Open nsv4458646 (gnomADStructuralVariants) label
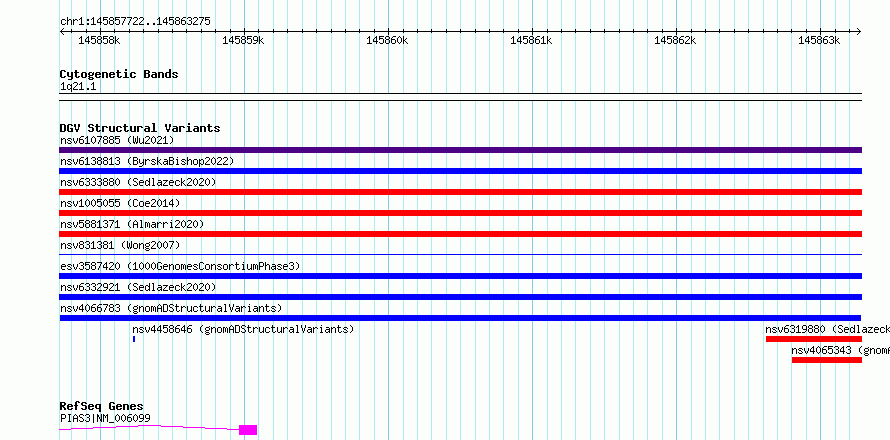The width and height of the screenshot is (890, 440). 243,329
